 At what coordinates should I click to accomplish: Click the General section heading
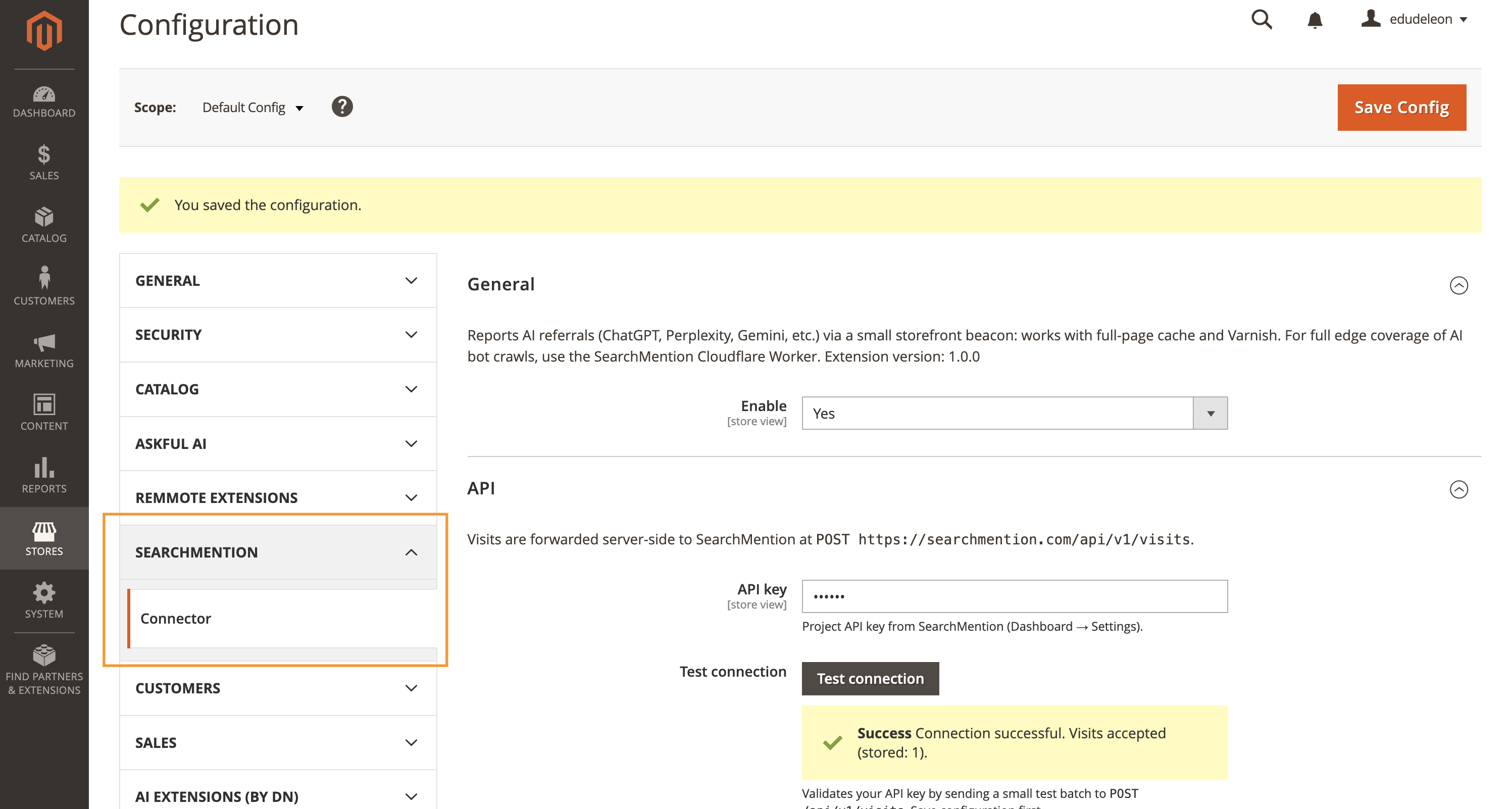click(500, 284)
